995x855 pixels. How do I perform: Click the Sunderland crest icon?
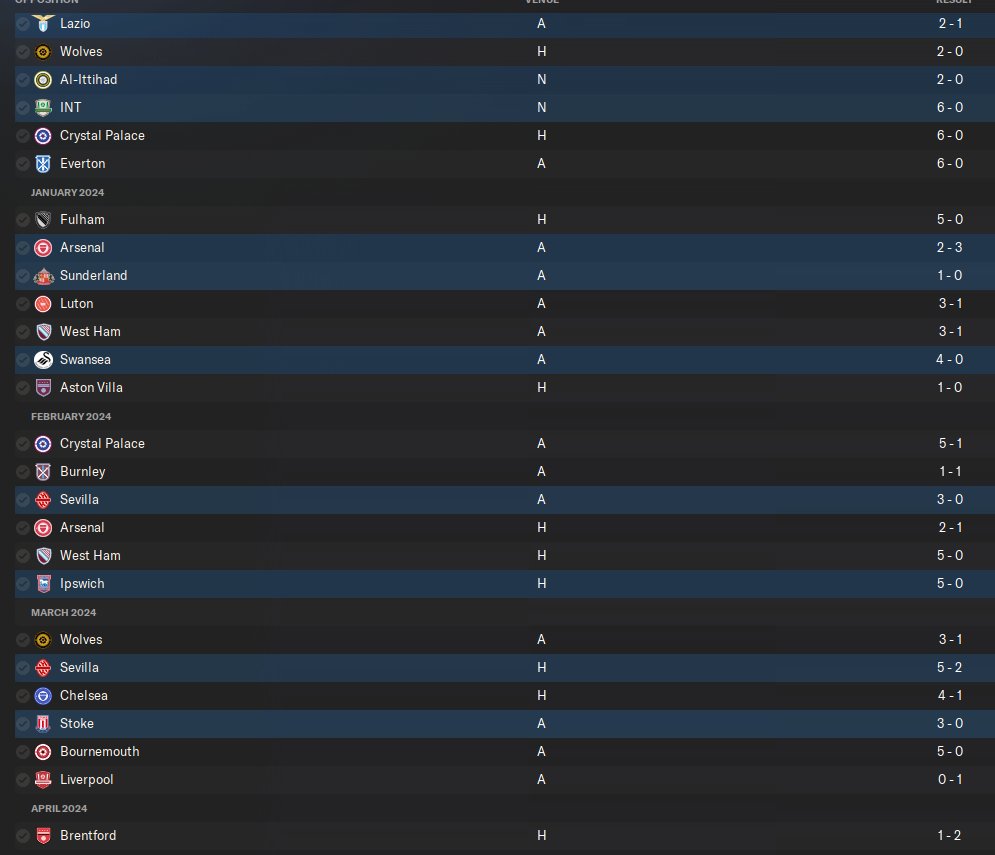pyautogui.click(x=43, y=275)
